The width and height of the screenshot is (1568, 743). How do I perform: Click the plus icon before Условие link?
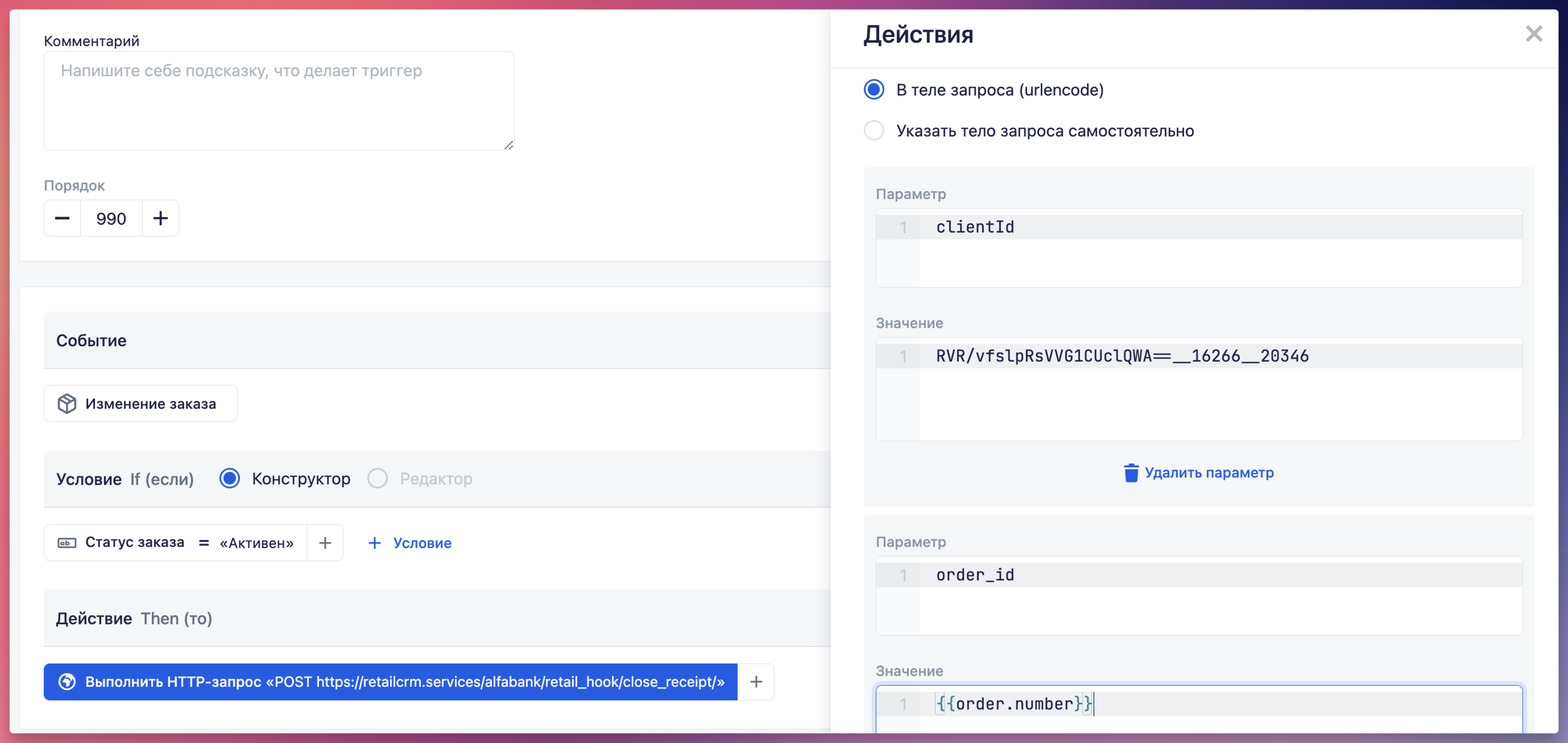tap(374, 543)
